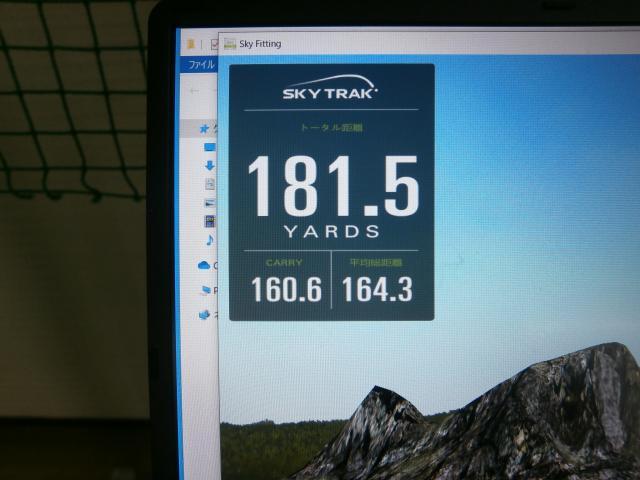Click the 160.6 carry value
Viewport: 640px width, 480px height.
(x=287, y=290)
